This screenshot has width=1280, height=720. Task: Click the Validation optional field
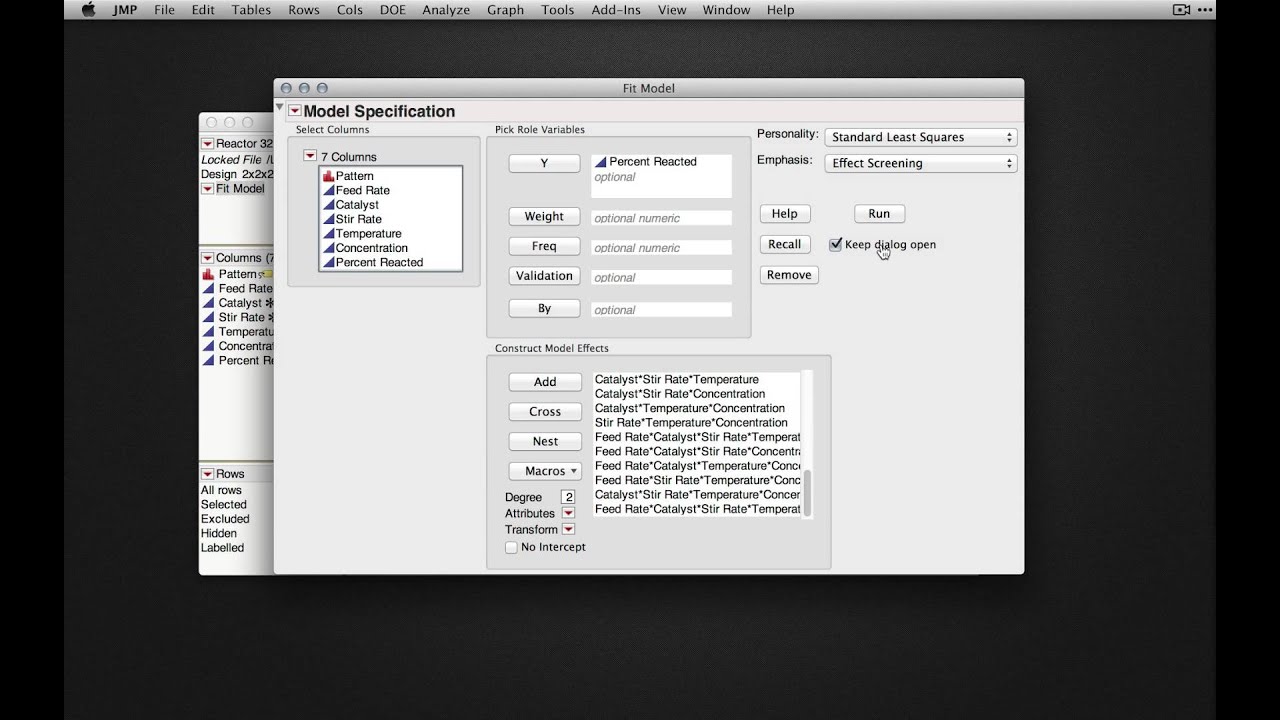point(661,278)
